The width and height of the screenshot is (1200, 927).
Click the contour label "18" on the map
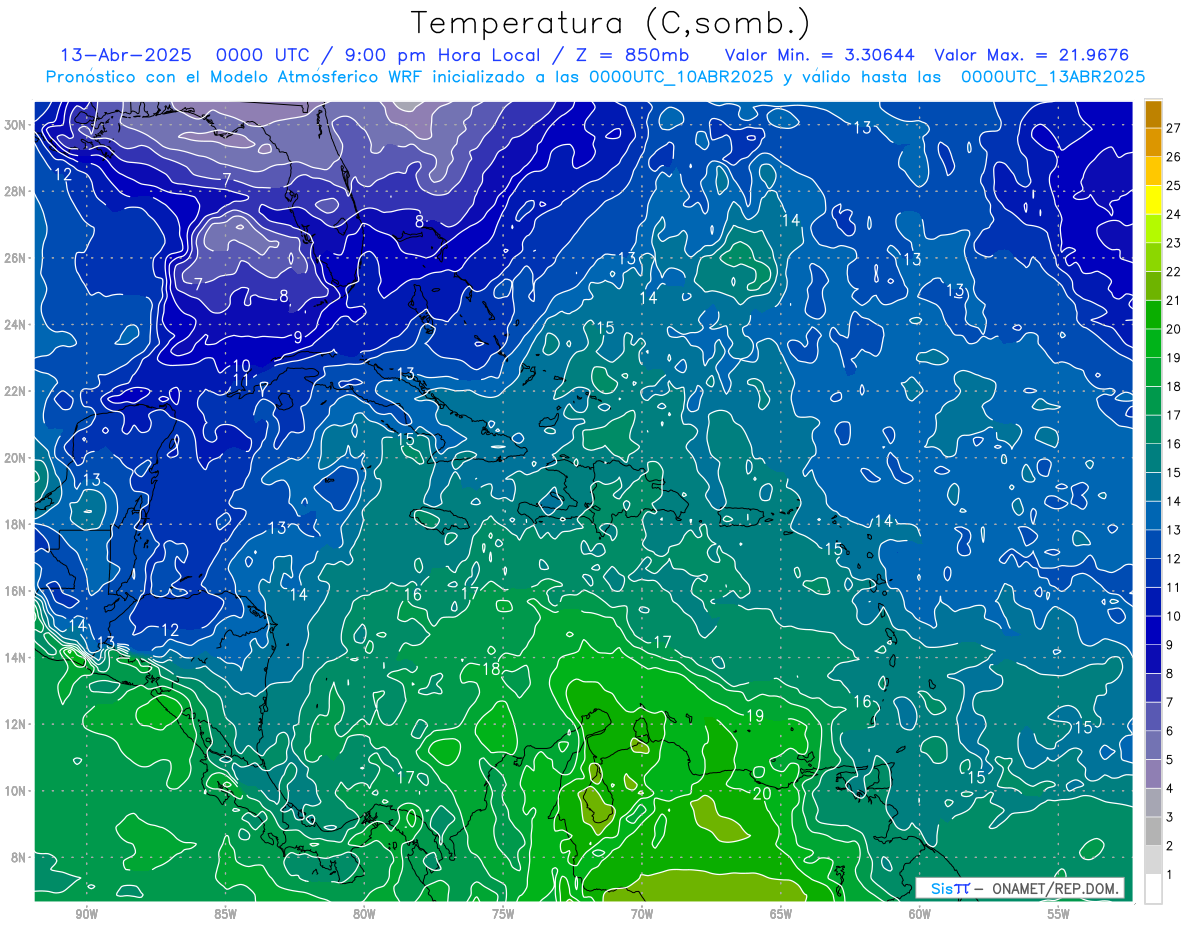click(x=491, y=669)
